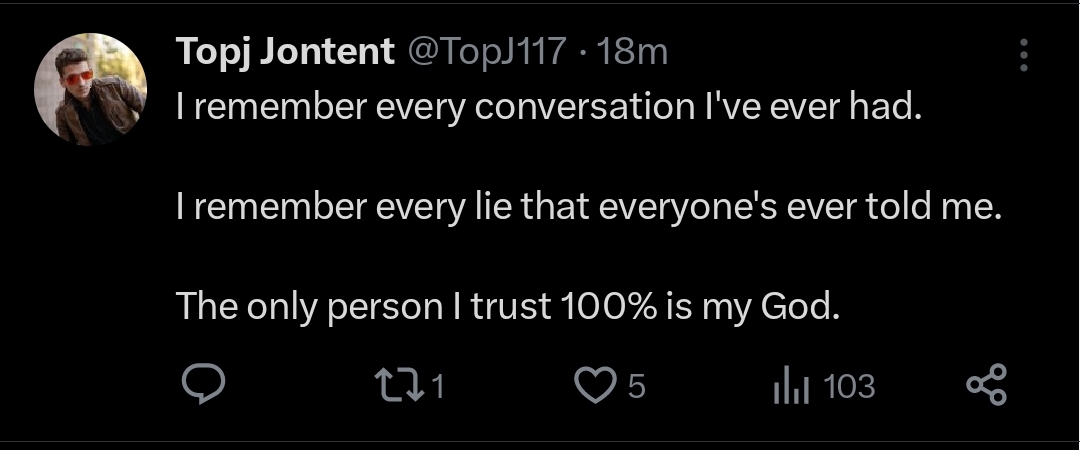Open the reply speech bubble icon

(x=206, y=386)
